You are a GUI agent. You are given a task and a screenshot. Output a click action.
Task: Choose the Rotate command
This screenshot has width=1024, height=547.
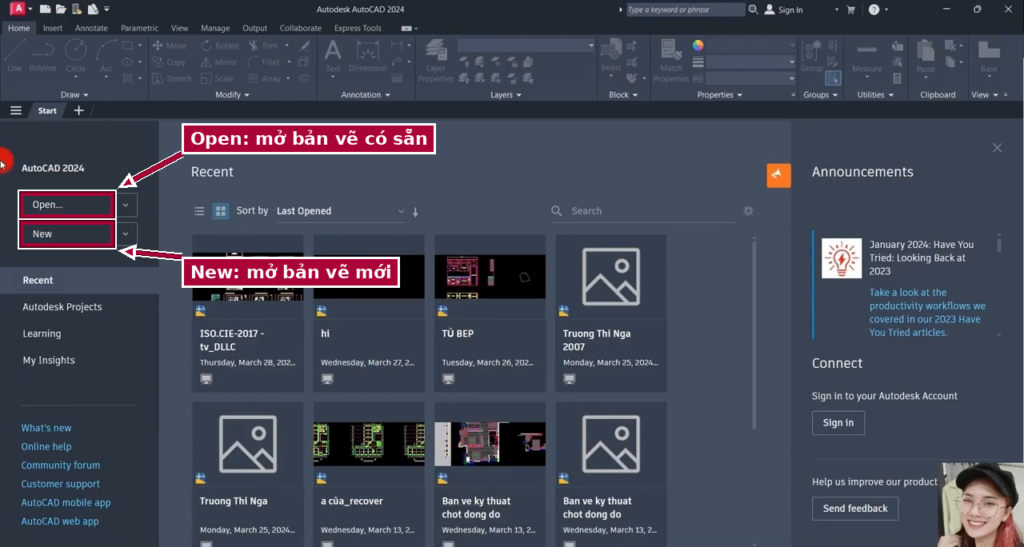click(220, 46)
